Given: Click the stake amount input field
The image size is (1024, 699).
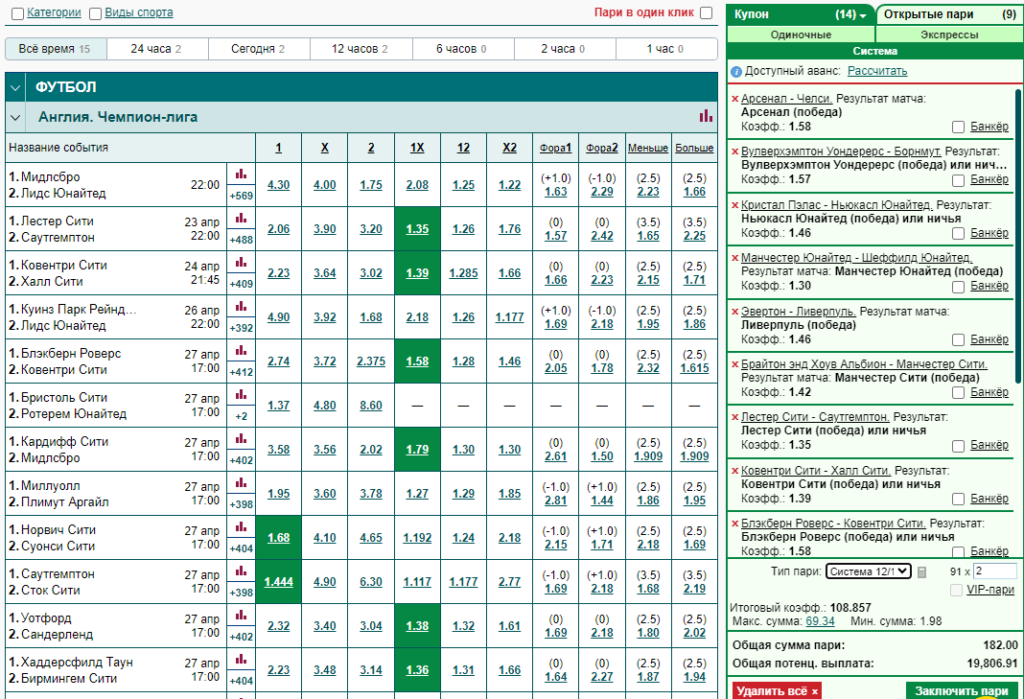Looking at the screenshot, I should click(995, 572).
